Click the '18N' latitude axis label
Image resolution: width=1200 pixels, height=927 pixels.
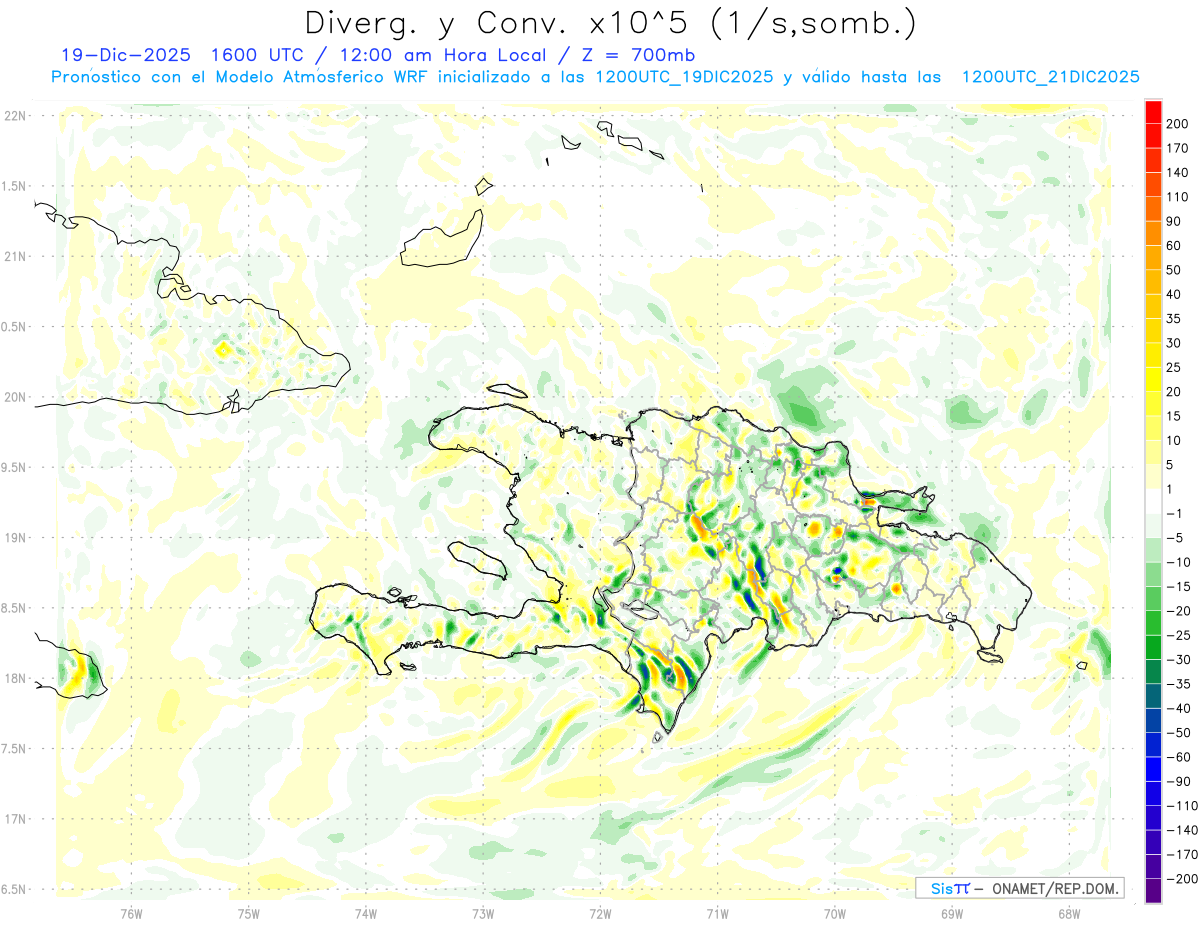point(14,679)
